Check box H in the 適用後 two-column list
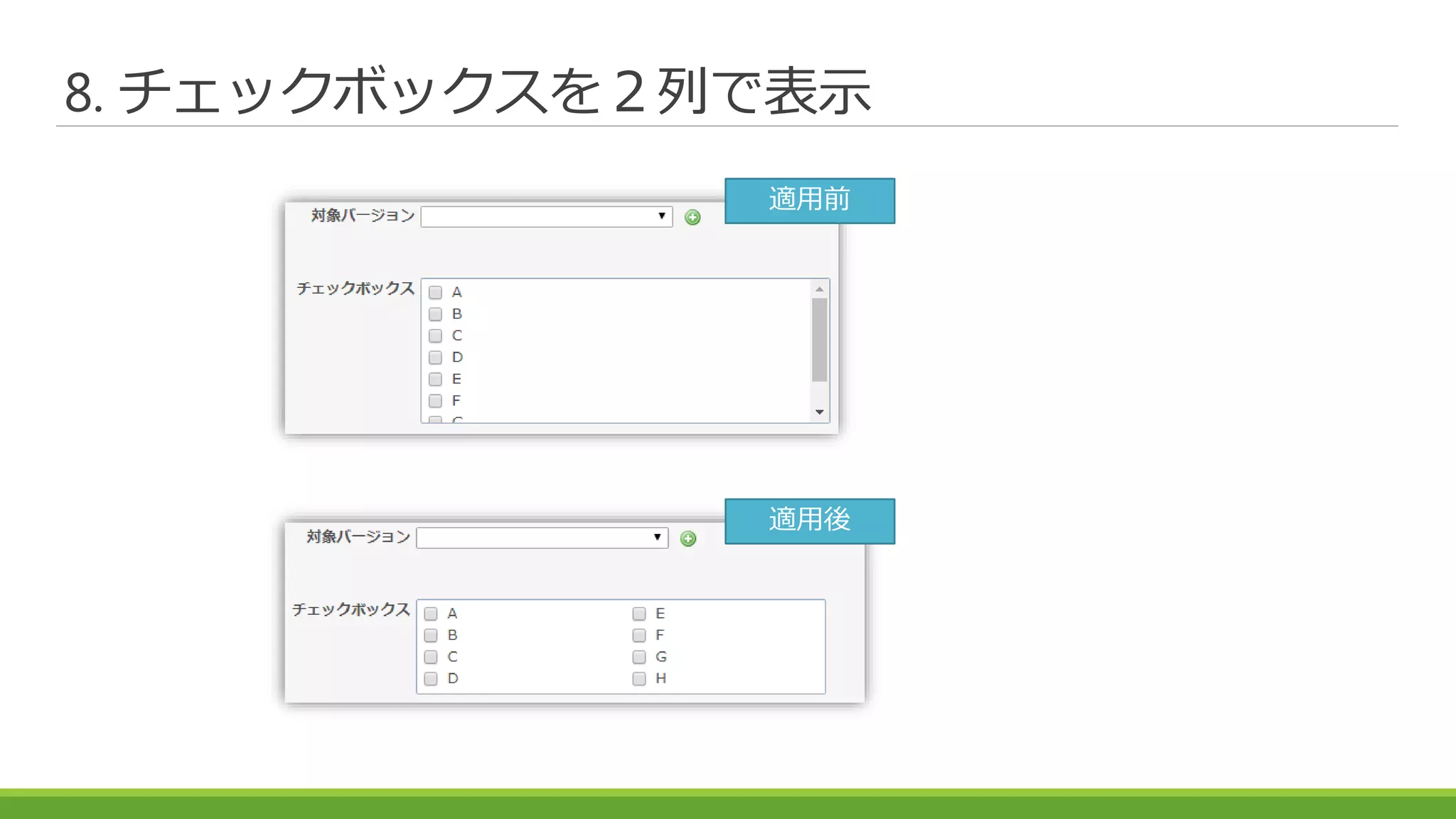The width and height of the screenshot is (1456, 819). [x=639, y=679]
